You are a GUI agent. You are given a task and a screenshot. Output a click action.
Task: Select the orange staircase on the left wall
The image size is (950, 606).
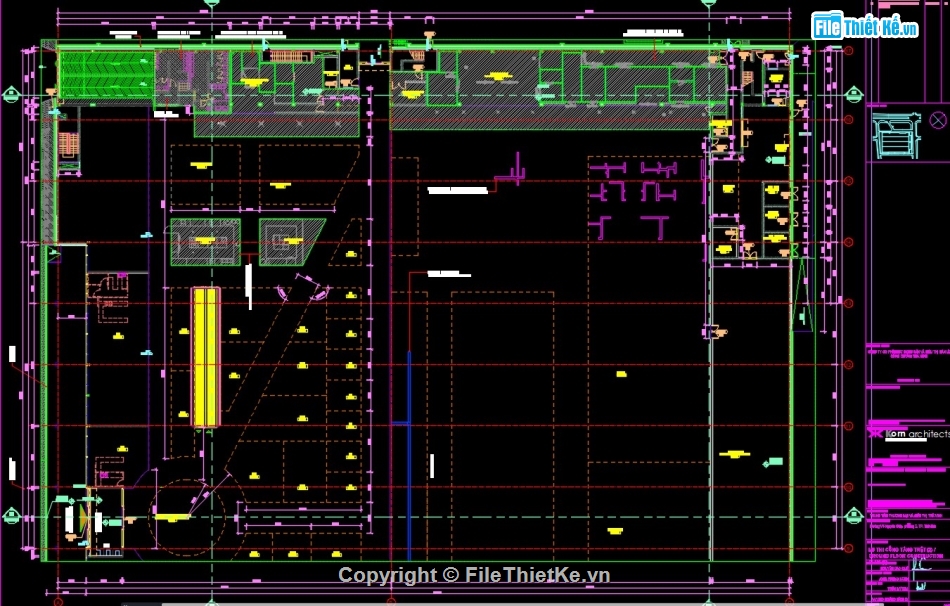tap(68, 145)
